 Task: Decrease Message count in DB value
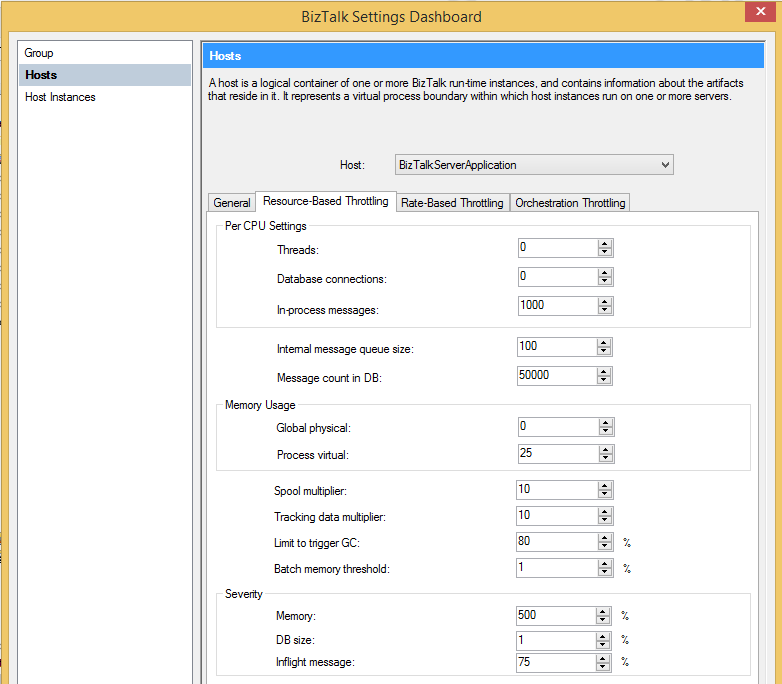[604, 380]
